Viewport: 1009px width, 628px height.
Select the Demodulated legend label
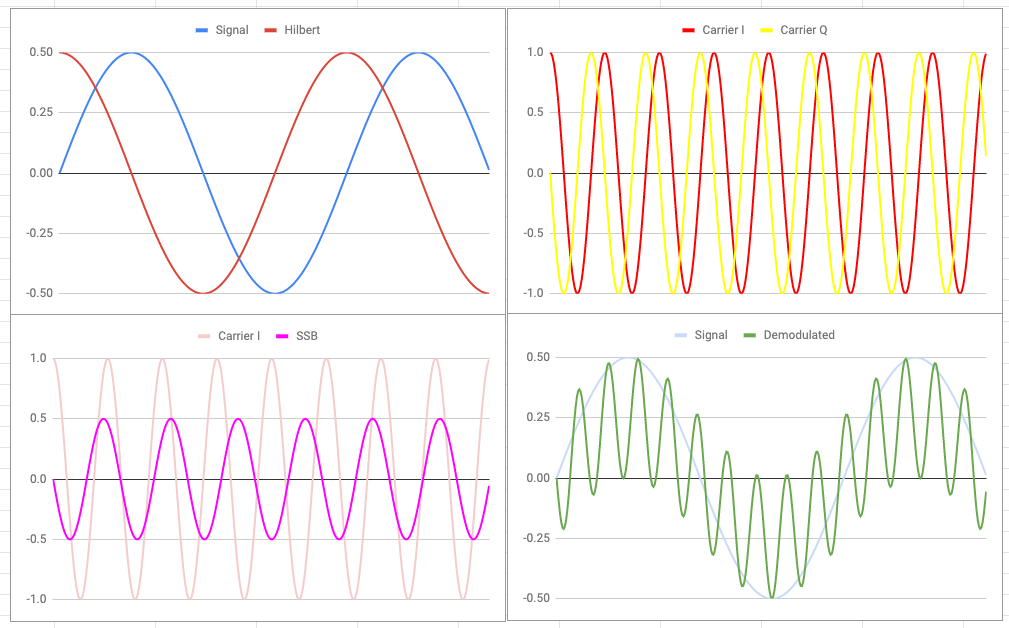pyautogui.click(x=799, y=335)
